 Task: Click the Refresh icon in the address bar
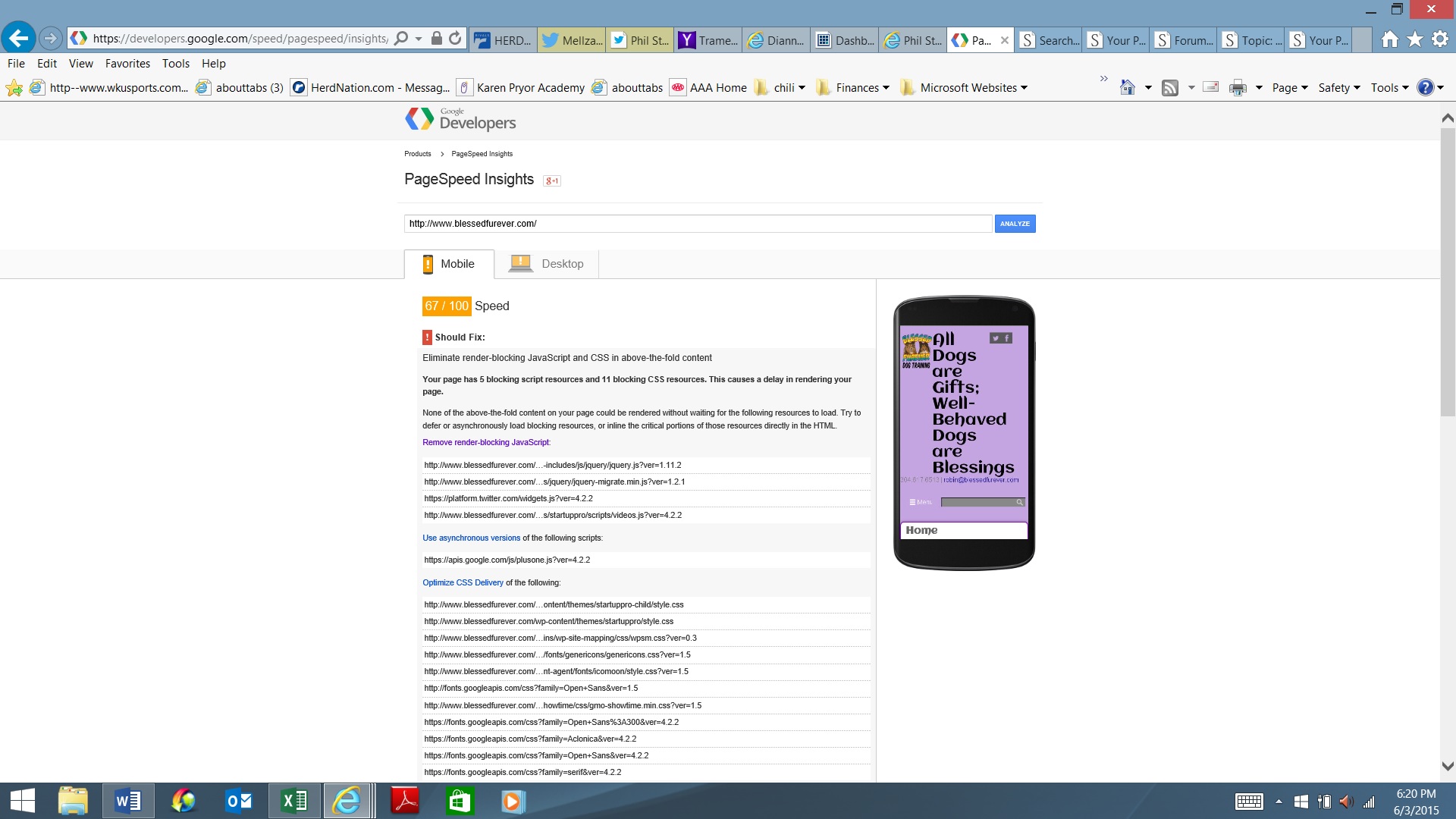tap(455, 39)
